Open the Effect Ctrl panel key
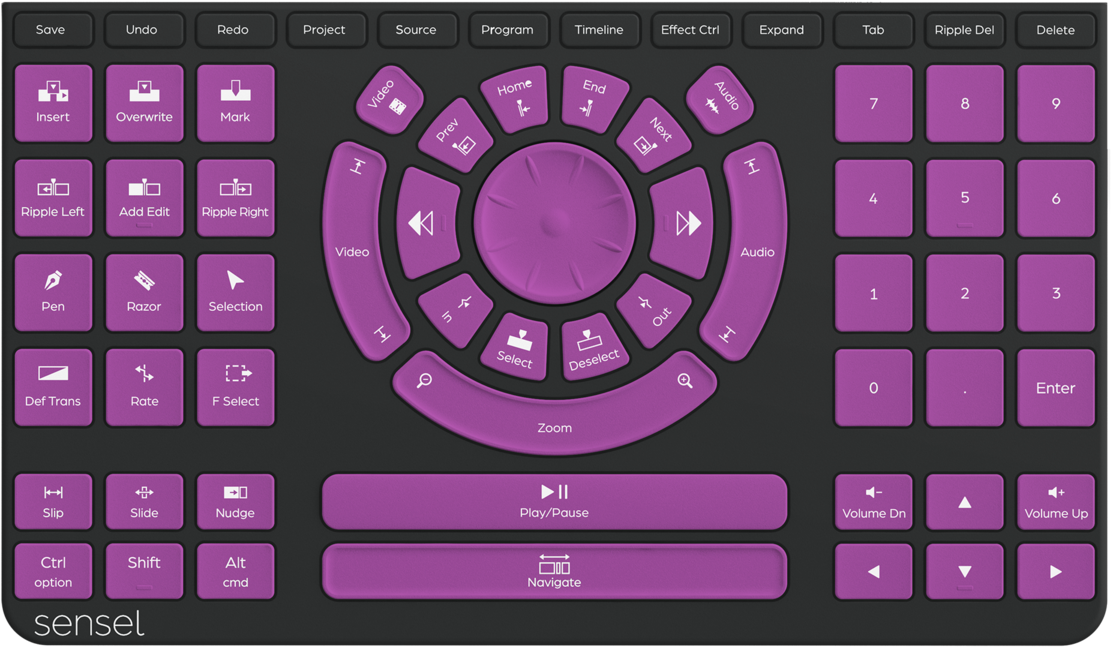This screenshot has height=647, width=1111. point(690,30)
